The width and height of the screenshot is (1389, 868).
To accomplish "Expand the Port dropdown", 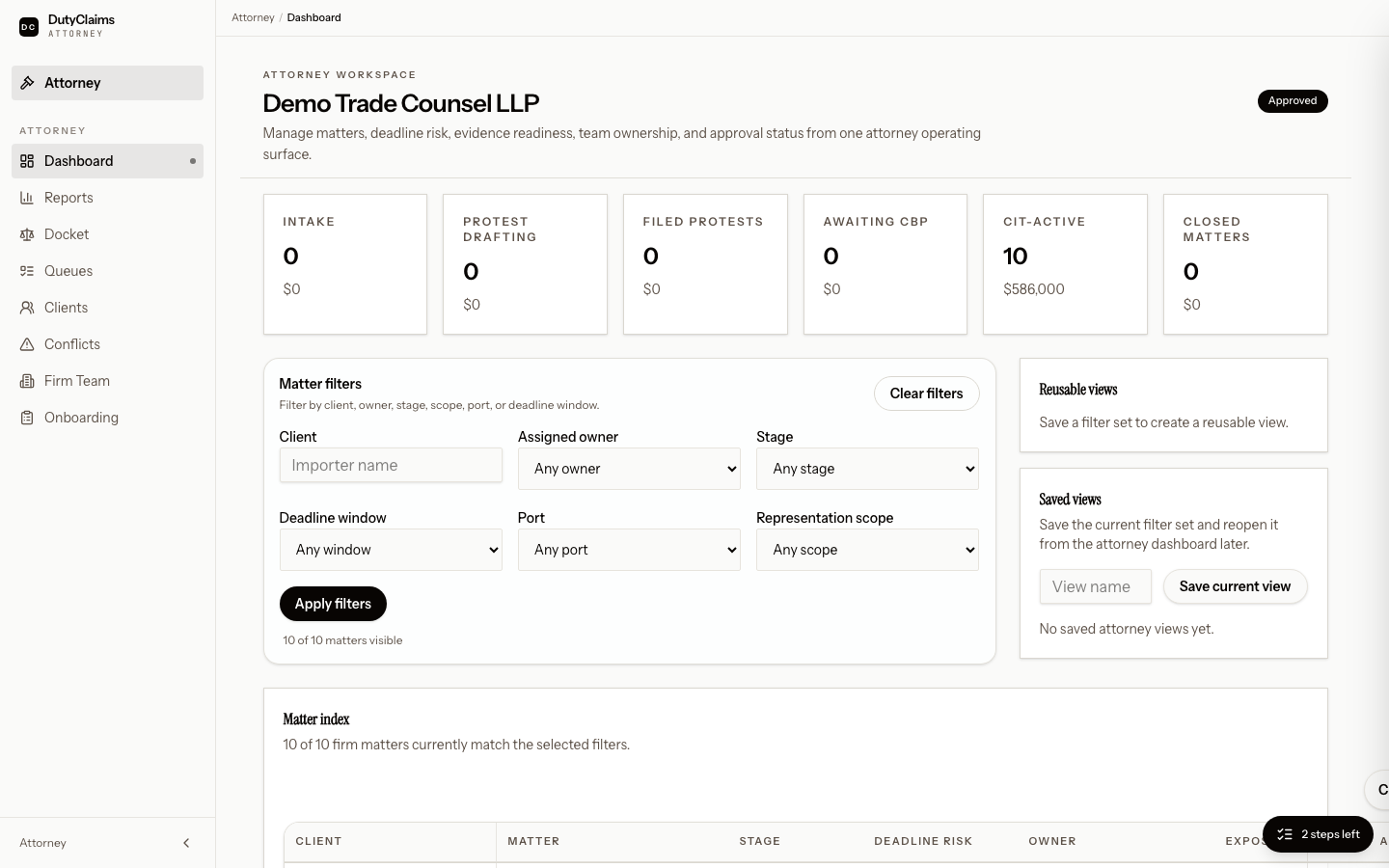I will [629, 550].
